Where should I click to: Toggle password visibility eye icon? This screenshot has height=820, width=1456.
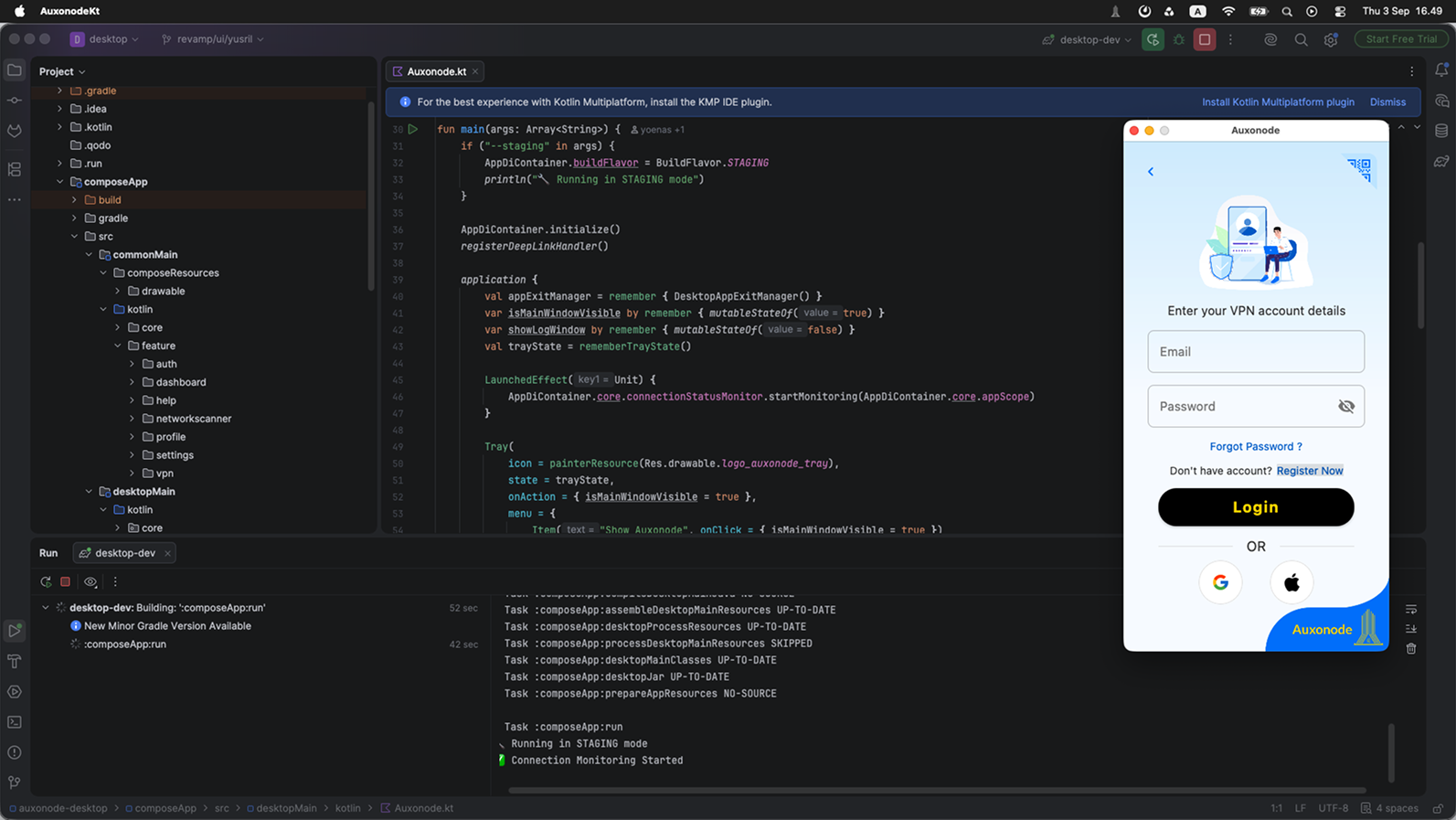tap(1346, 406)
